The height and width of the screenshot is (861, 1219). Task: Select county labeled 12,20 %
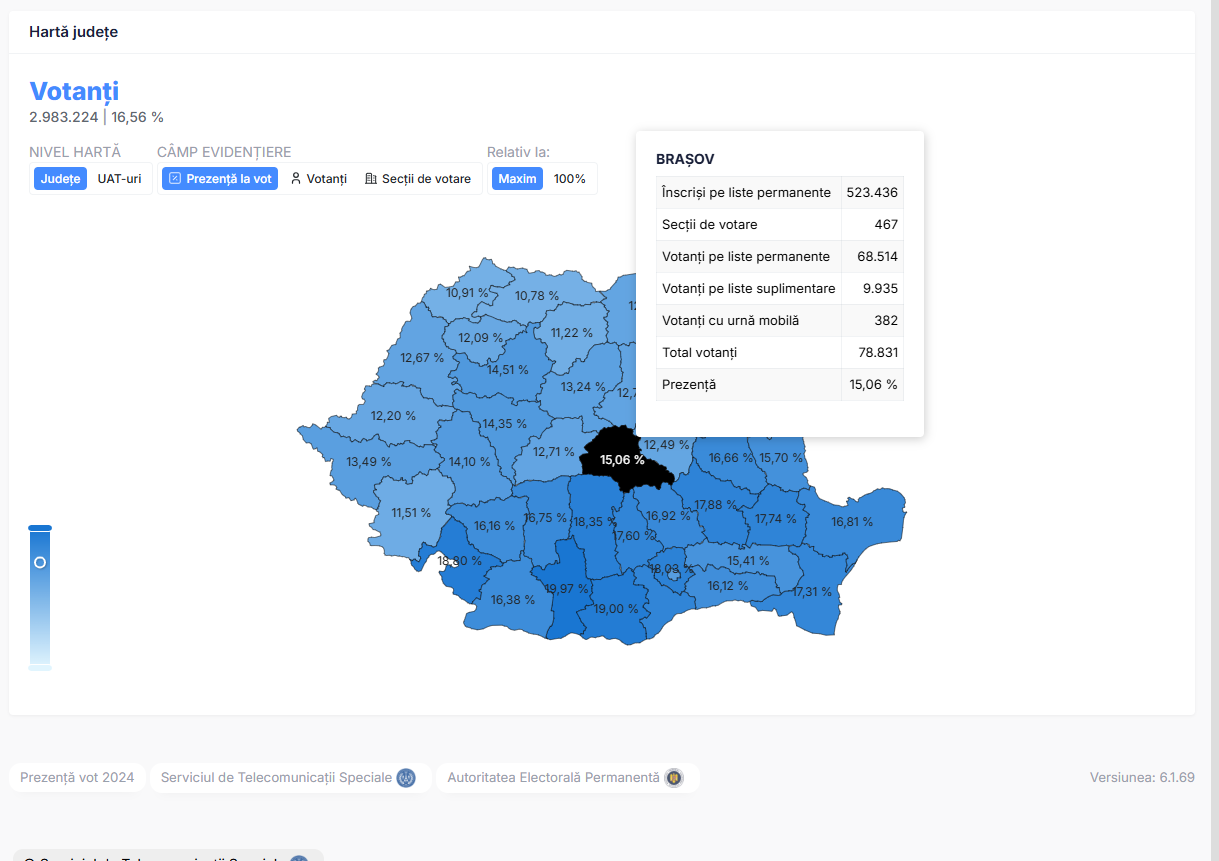click(x=393, y=415)
